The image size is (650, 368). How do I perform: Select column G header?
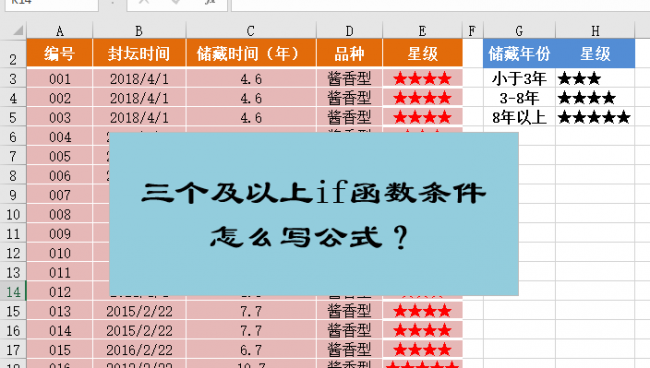(519, 31)
